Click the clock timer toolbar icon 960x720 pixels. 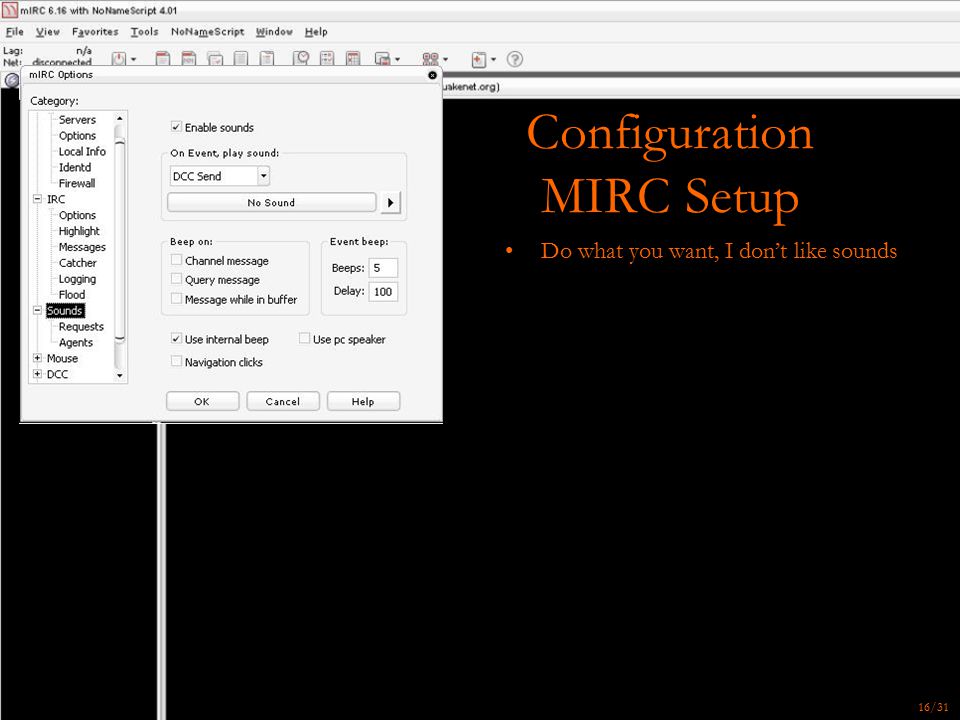click(301, 59)
